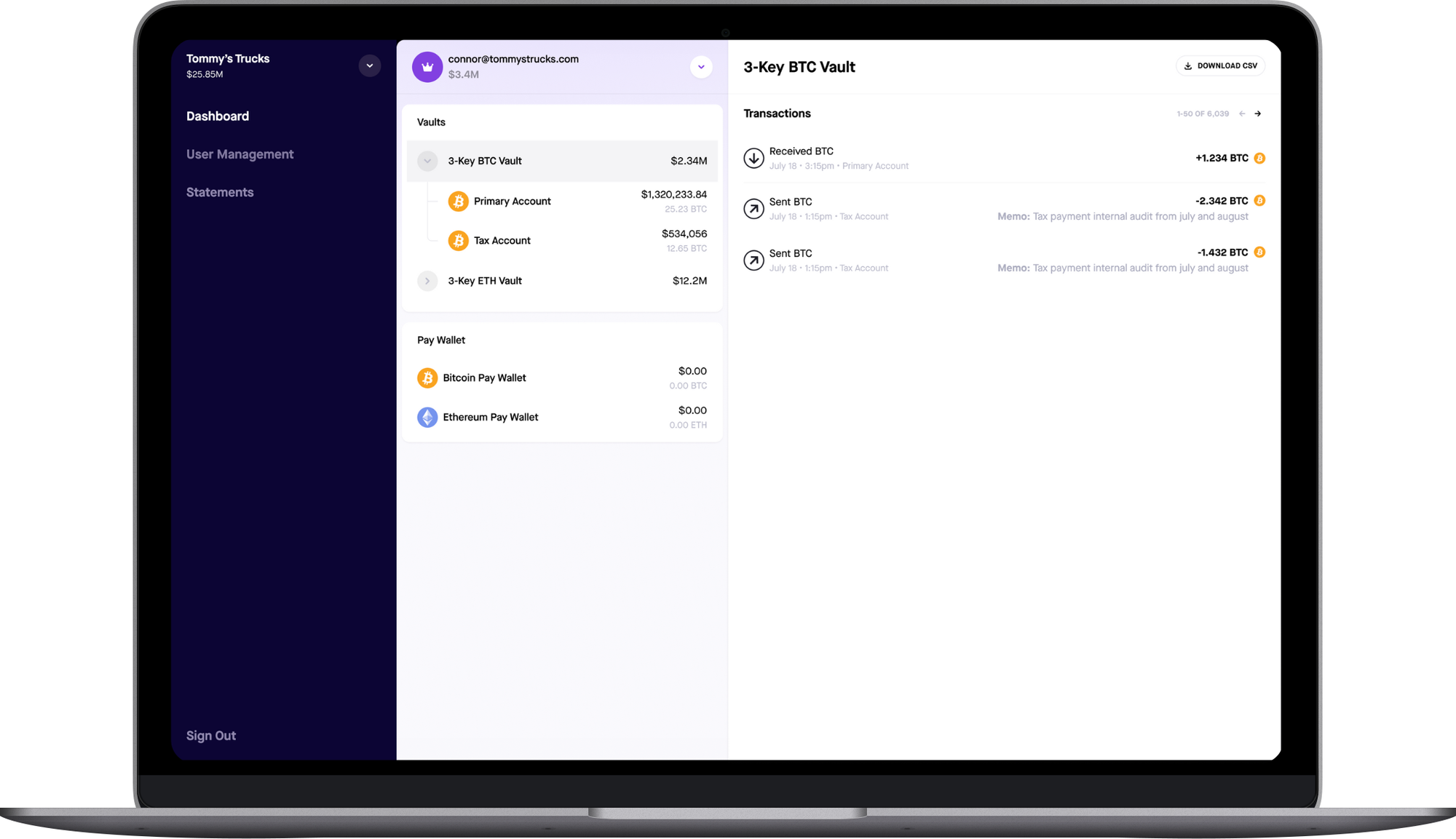The height and width of the screenshot is (839, 1456).
Task: Click the Bitcoin icon next to Primary Account
Action: (x=458, y=201)
